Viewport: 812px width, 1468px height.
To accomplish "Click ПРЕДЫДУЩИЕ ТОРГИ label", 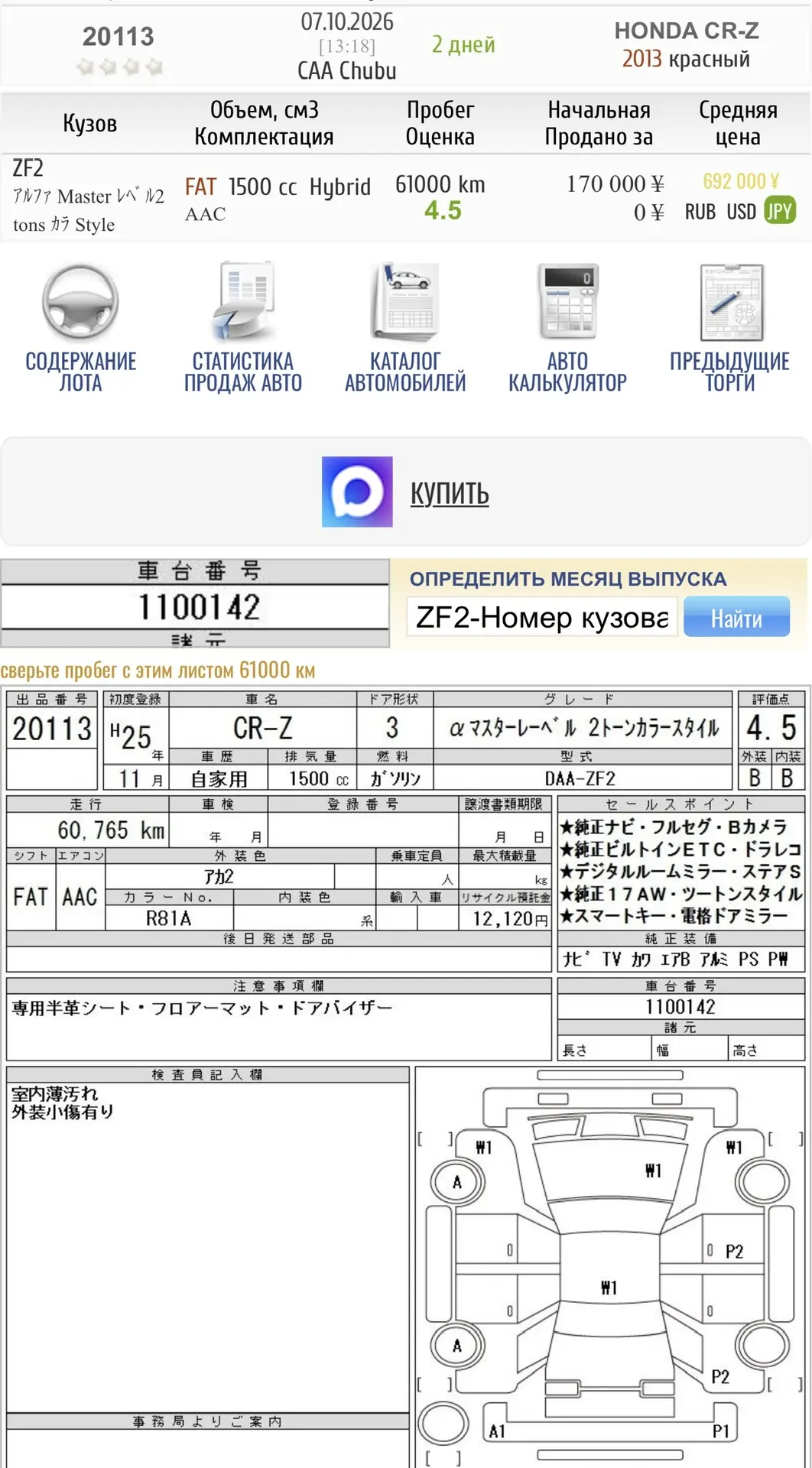I will (x=730, y=372).
